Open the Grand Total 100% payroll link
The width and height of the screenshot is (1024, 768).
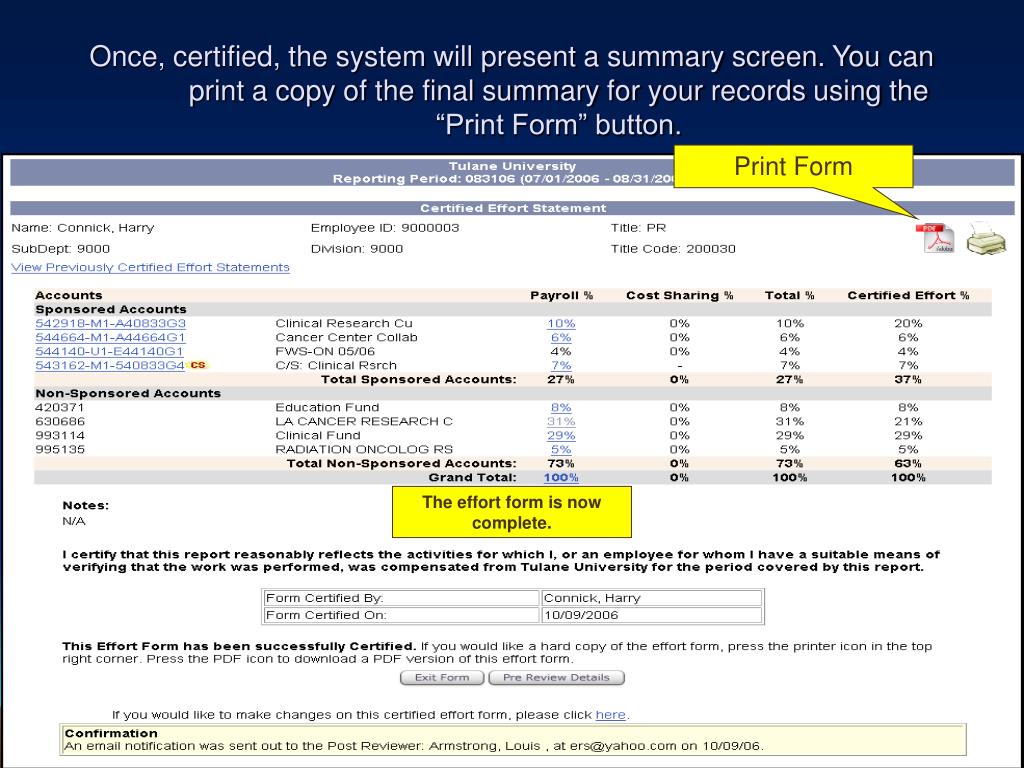(561, 477)
